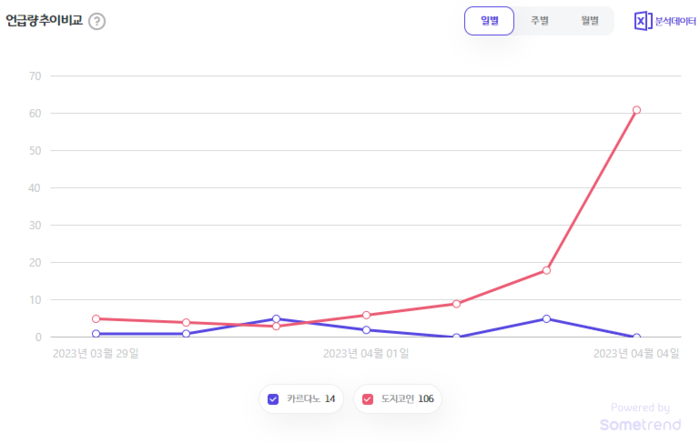Click the first blue 카르다노 peak at value 5
This screenshot has height=443, width=700.
276,319
